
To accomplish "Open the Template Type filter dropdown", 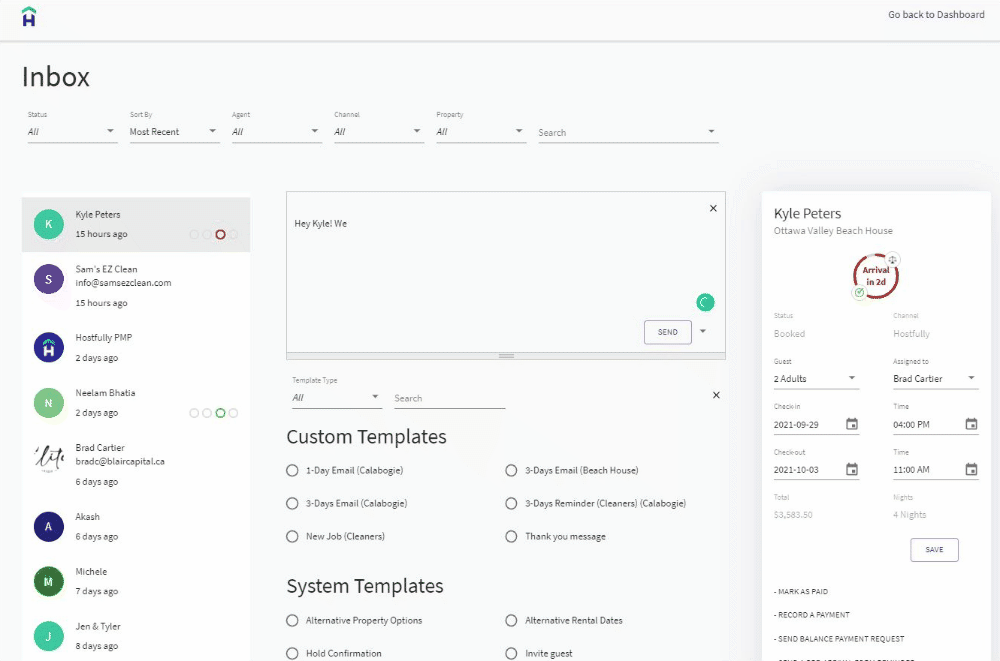I will 337,397.
